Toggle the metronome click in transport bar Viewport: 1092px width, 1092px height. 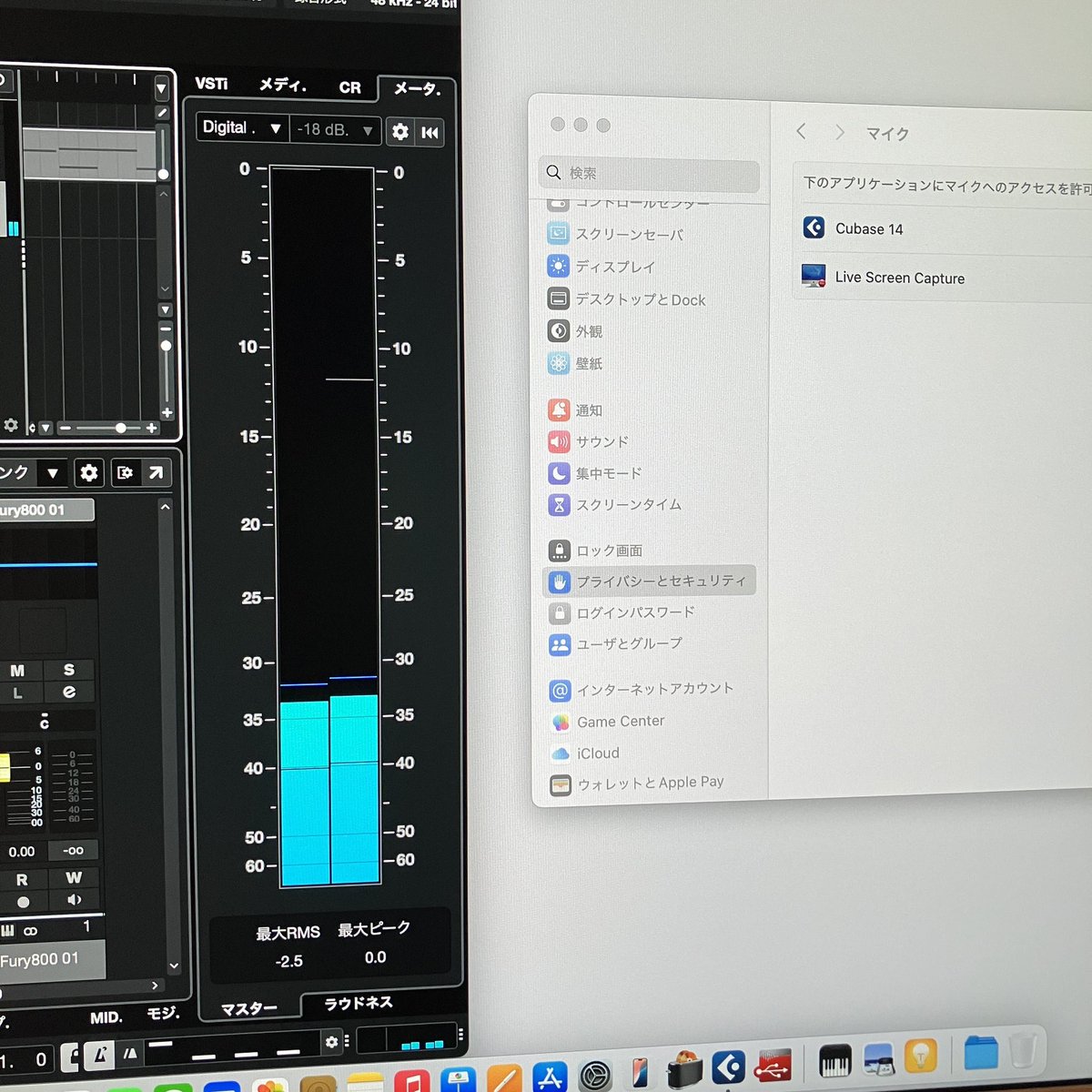[100, 1056]
